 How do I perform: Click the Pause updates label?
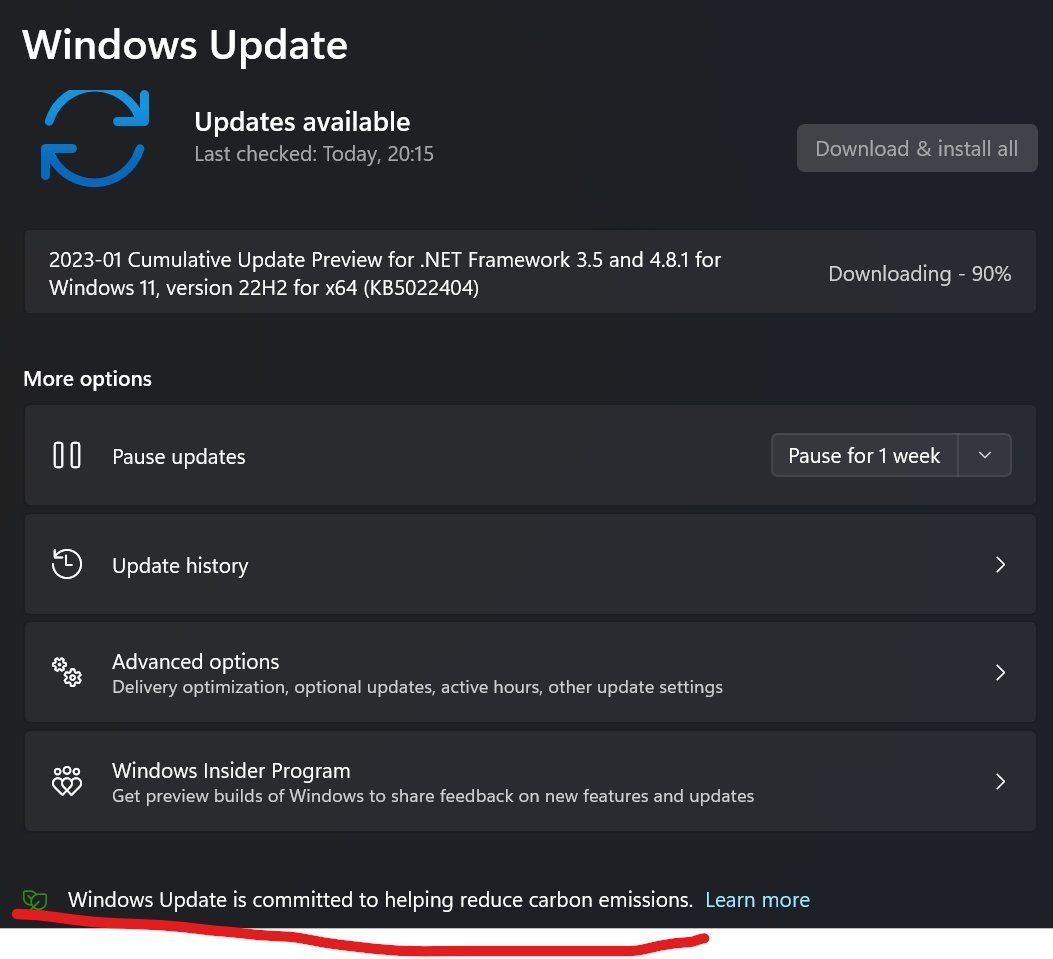click(179, 457)
